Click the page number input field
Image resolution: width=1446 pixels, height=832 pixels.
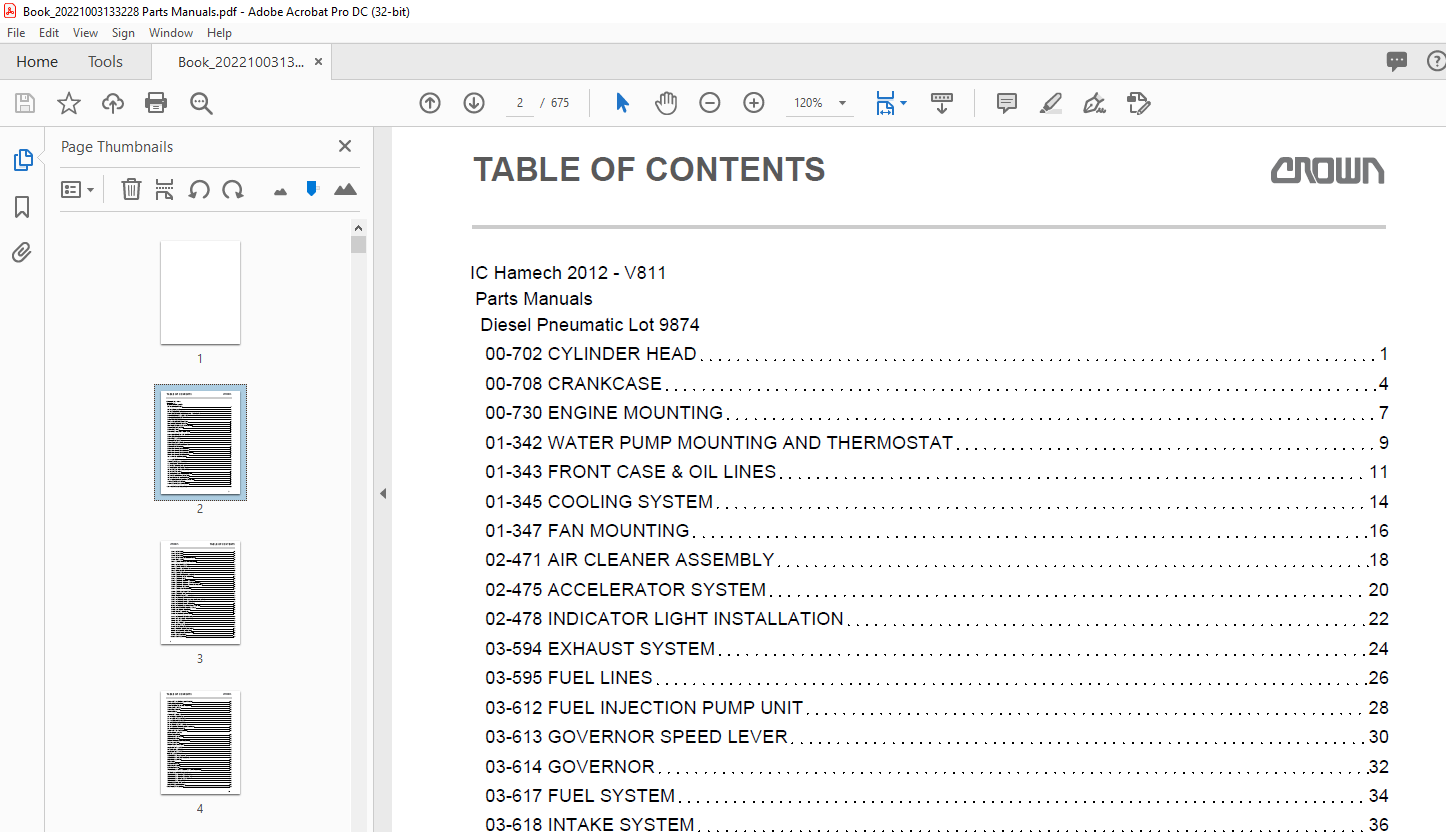click(x=520, y=103)
